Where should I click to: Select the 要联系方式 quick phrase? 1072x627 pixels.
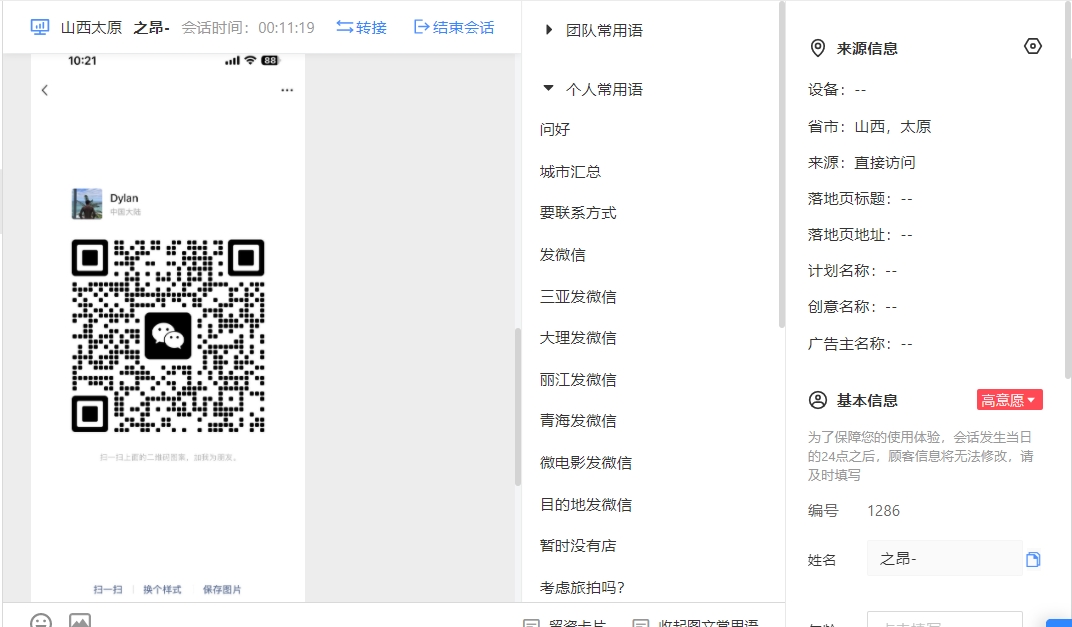tap(578, 213)
